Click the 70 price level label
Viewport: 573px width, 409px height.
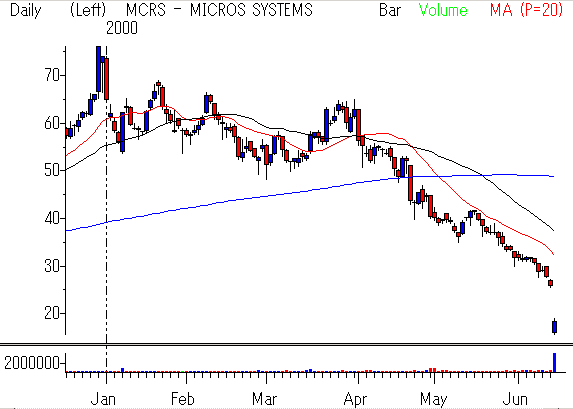(52, 75)
